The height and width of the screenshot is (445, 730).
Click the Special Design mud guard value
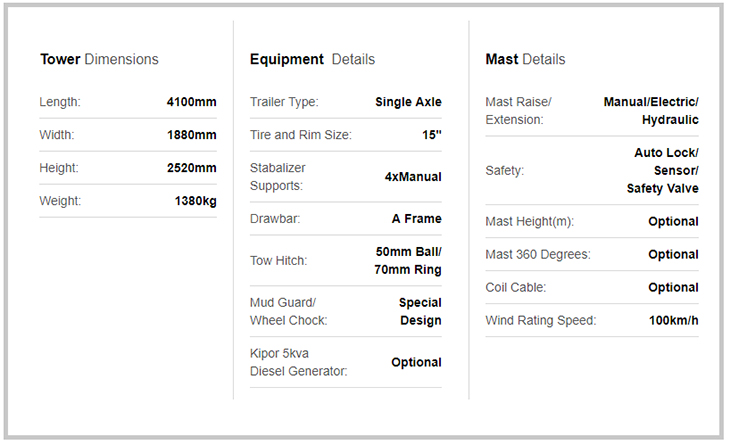(420, 312)
